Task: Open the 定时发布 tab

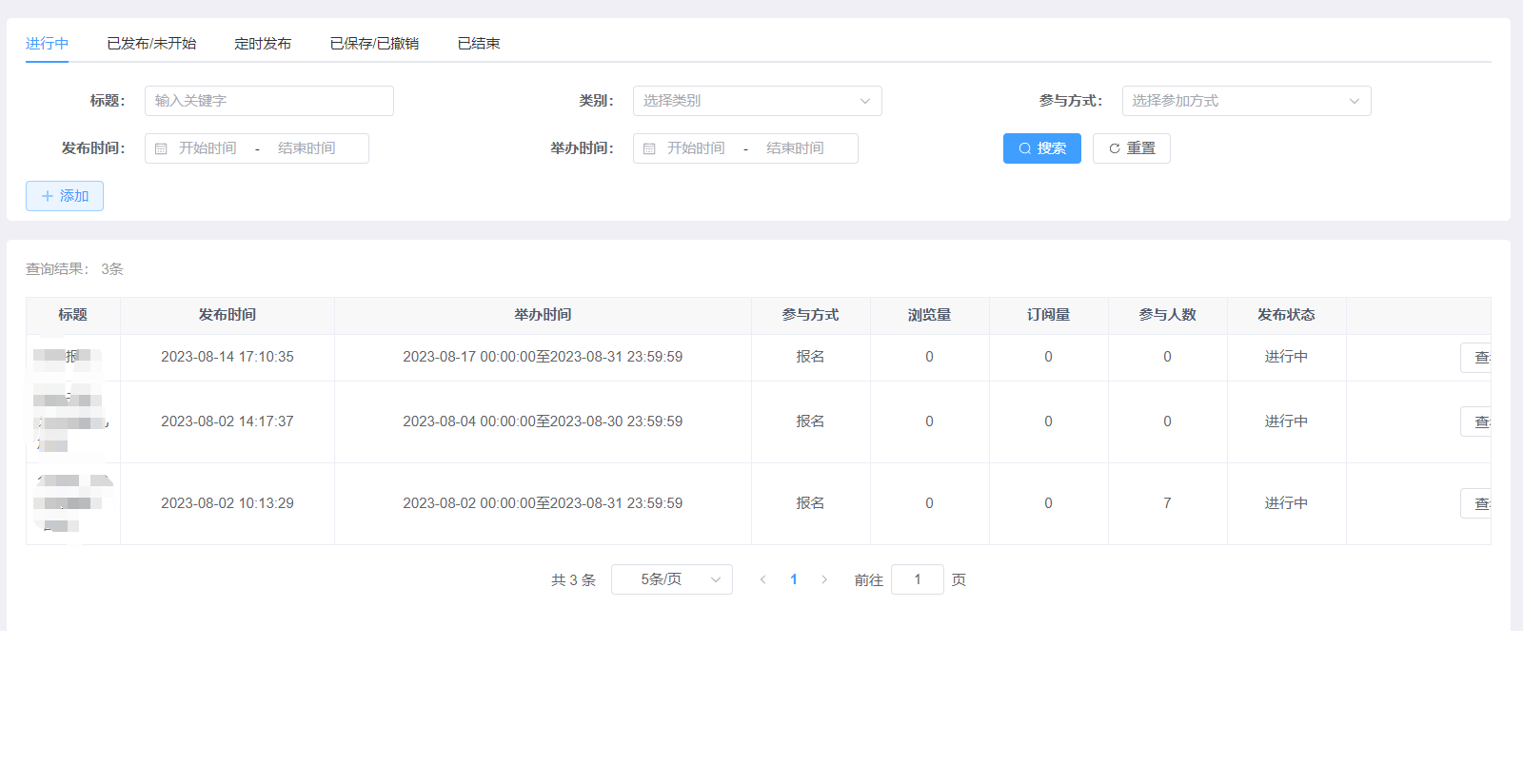Action: click(263, 44)
